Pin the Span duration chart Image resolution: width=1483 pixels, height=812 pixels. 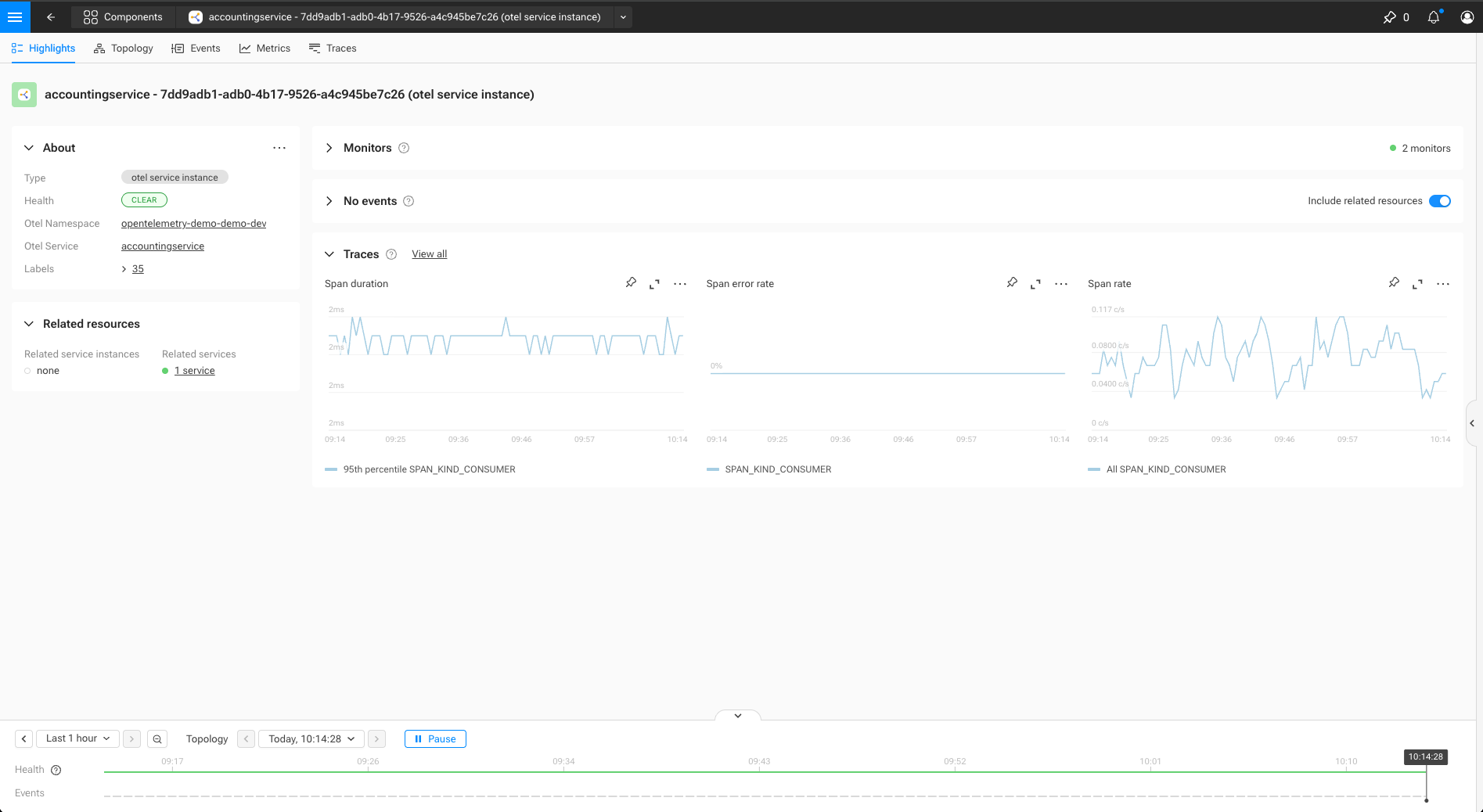click(x=631, y=283)
